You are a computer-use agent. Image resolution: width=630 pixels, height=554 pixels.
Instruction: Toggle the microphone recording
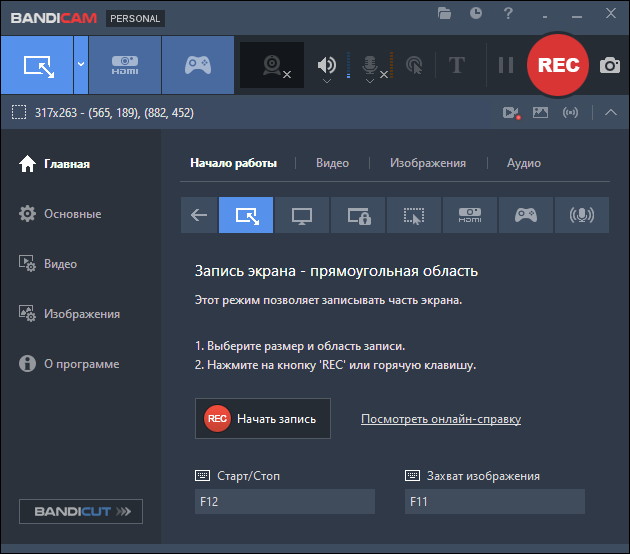click(370, 65)
